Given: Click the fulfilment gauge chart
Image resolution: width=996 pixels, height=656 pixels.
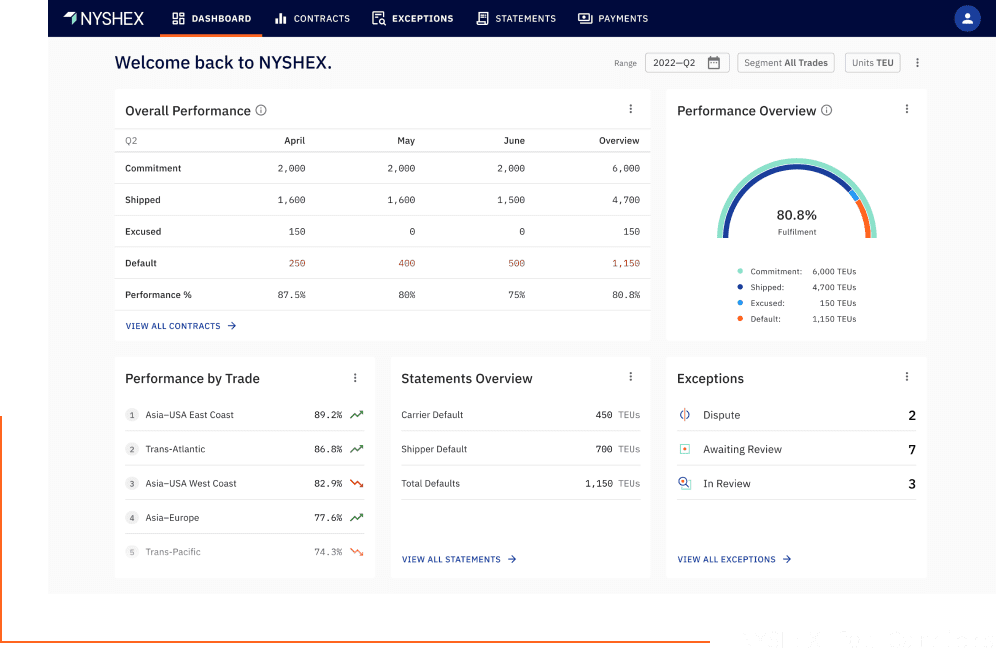Looking at the screenshot, I should 797,198.
